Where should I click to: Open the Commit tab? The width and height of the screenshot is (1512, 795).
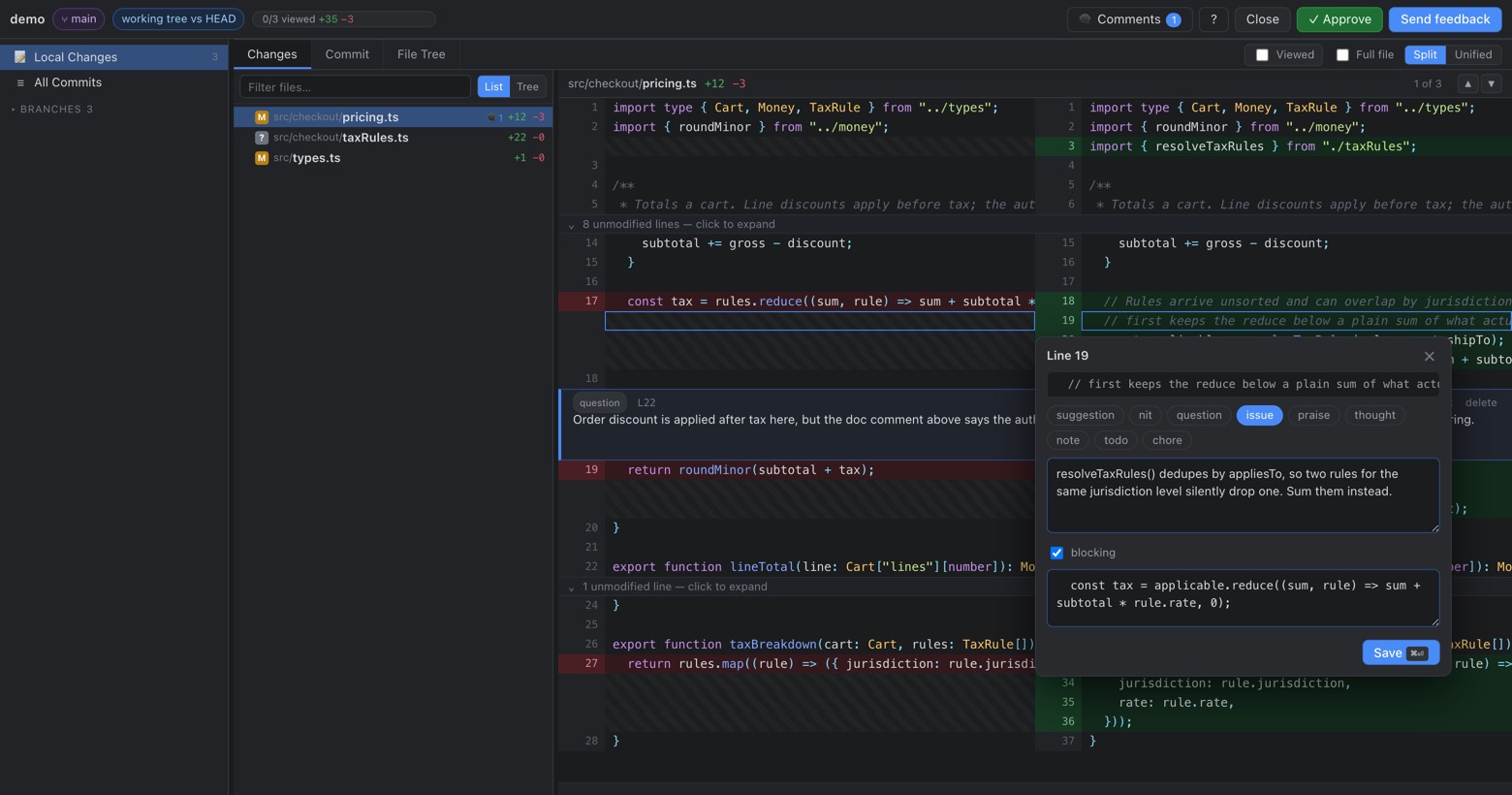pyautogui.click(x=347, y=55)
